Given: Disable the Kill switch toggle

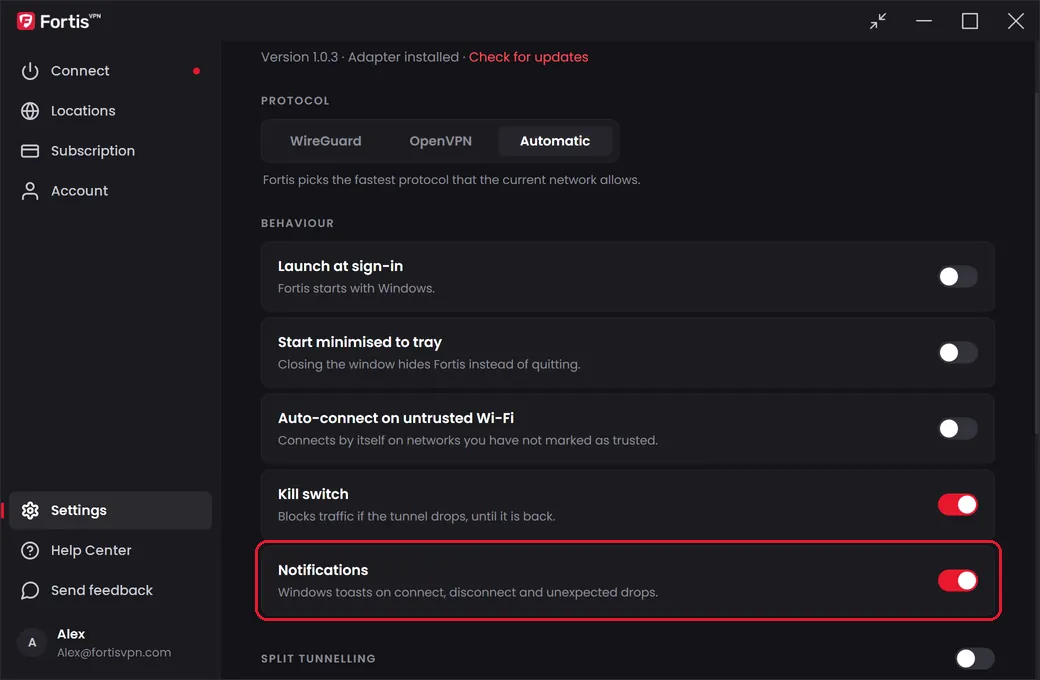Looking at the screenshot, I should 957,505.
